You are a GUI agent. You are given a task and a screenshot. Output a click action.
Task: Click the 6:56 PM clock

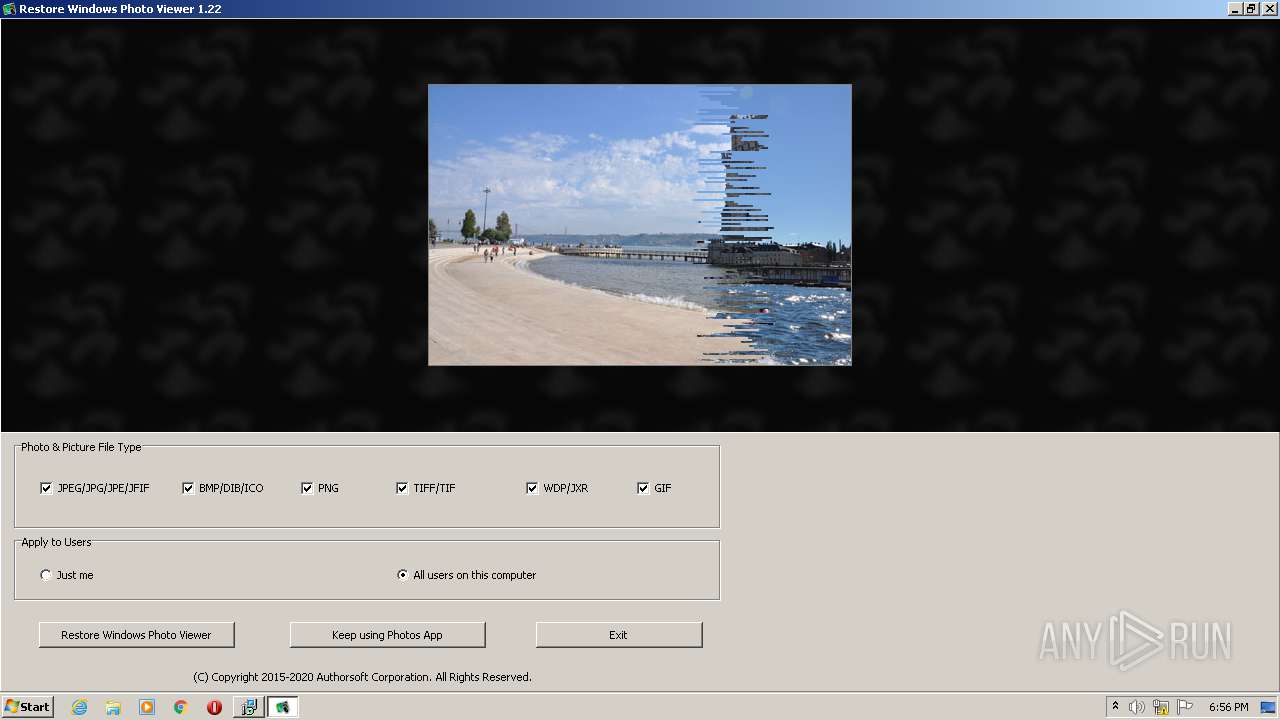point(1228,707)
